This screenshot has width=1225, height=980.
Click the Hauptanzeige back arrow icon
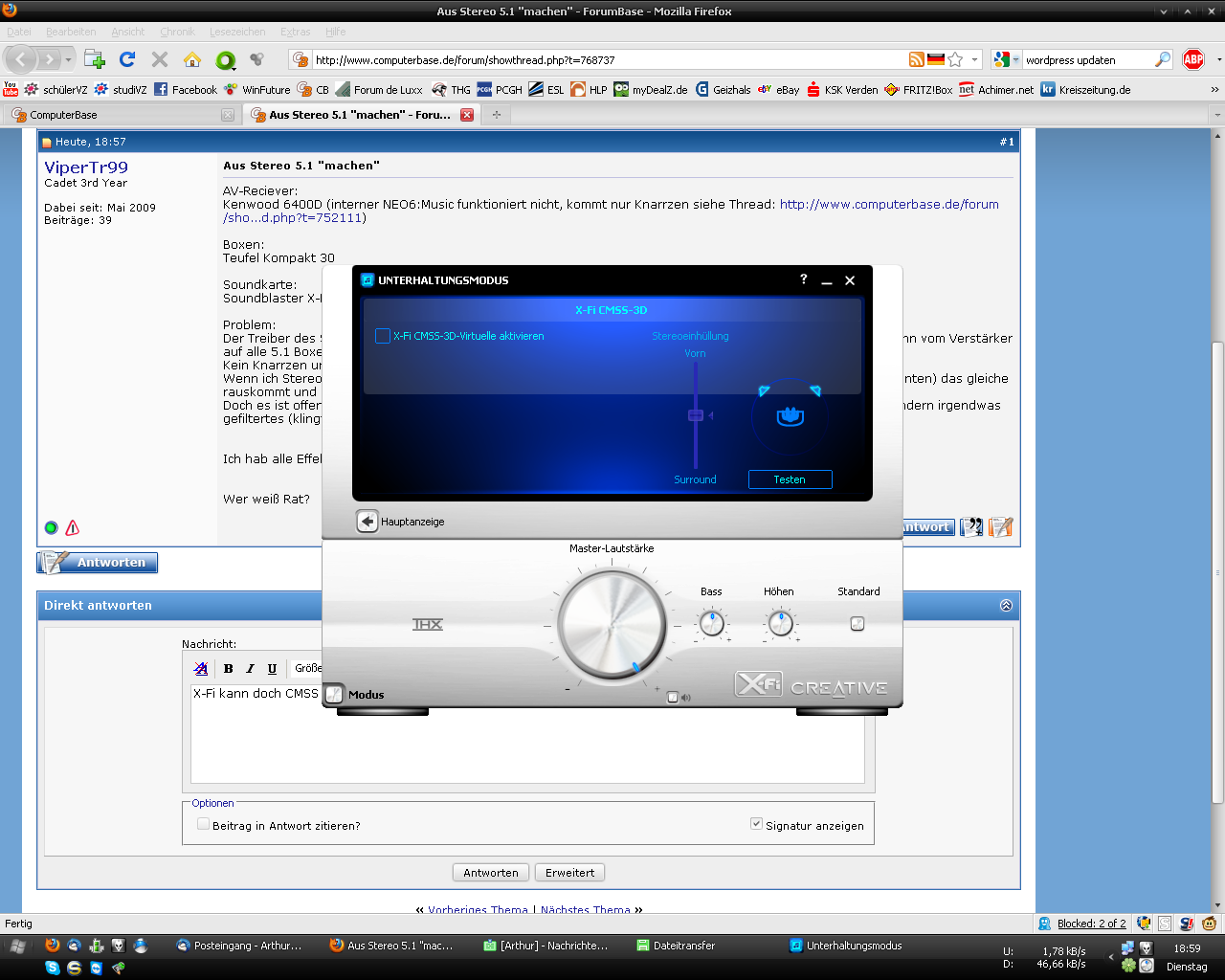click(367, 522)
